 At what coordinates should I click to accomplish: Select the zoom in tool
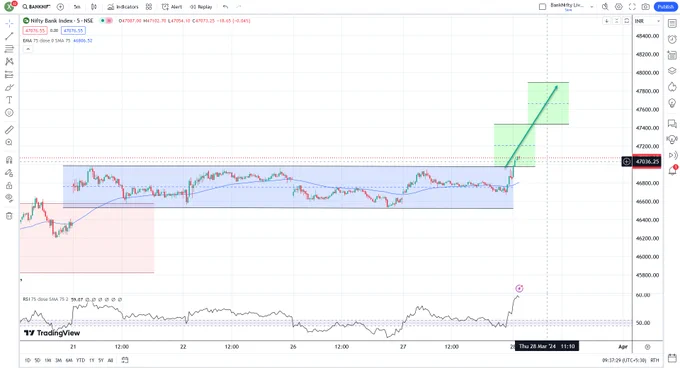9,142
